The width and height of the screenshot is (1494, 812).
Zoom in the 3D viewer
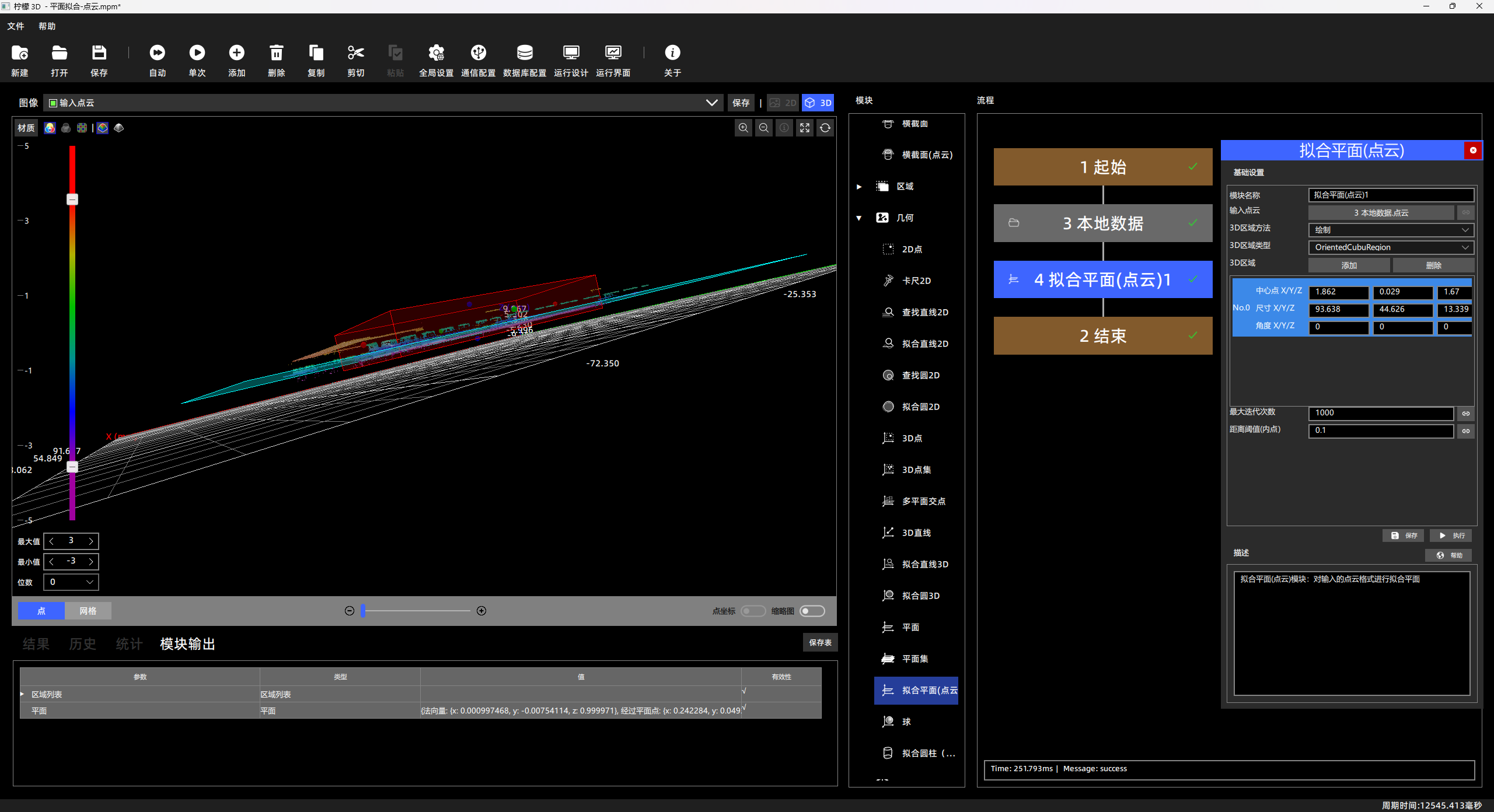click(x=743, y=128)
